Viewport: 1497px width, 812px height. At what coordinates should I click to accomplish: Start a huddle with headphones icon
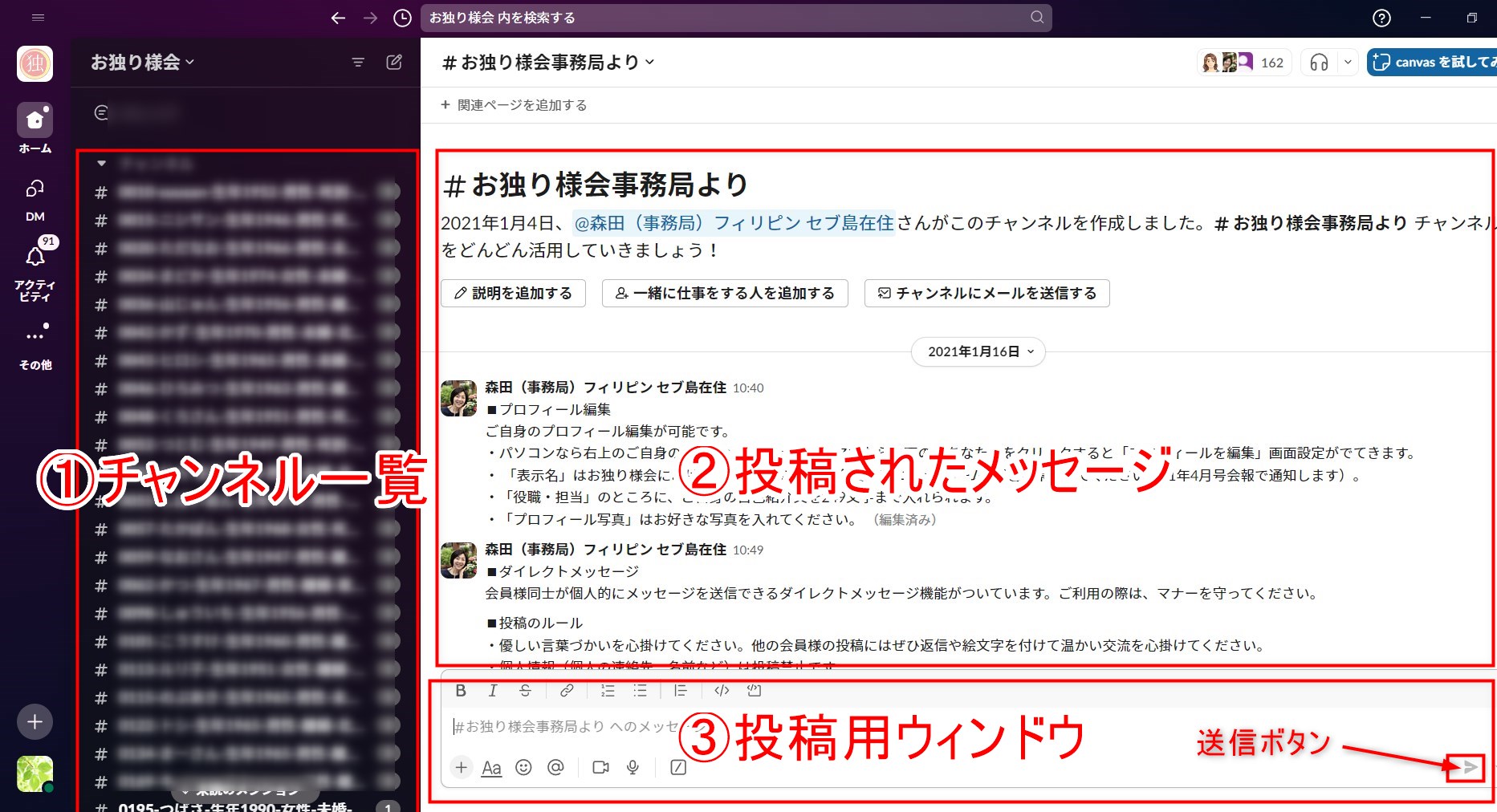click(1319, 63)
